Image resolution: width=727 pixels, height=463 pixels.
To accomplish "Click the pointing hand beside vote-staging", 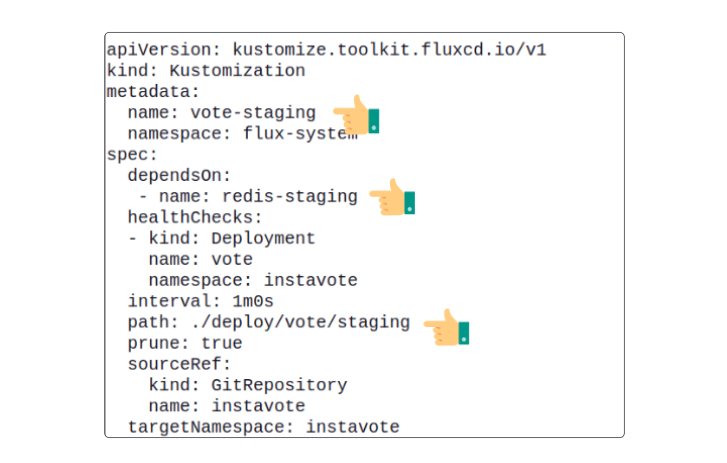I will pos(355,117).
